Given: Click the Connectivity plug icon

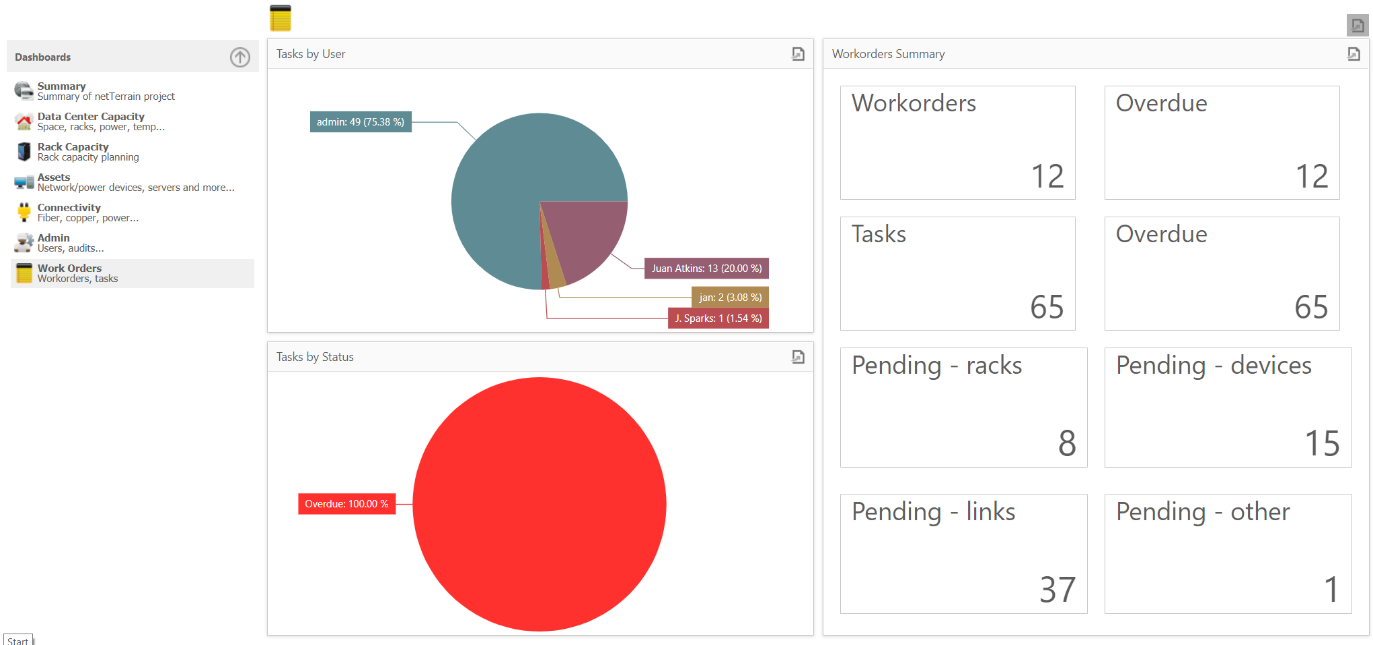Looking at the screenshot, I should (x=24, y=213).
